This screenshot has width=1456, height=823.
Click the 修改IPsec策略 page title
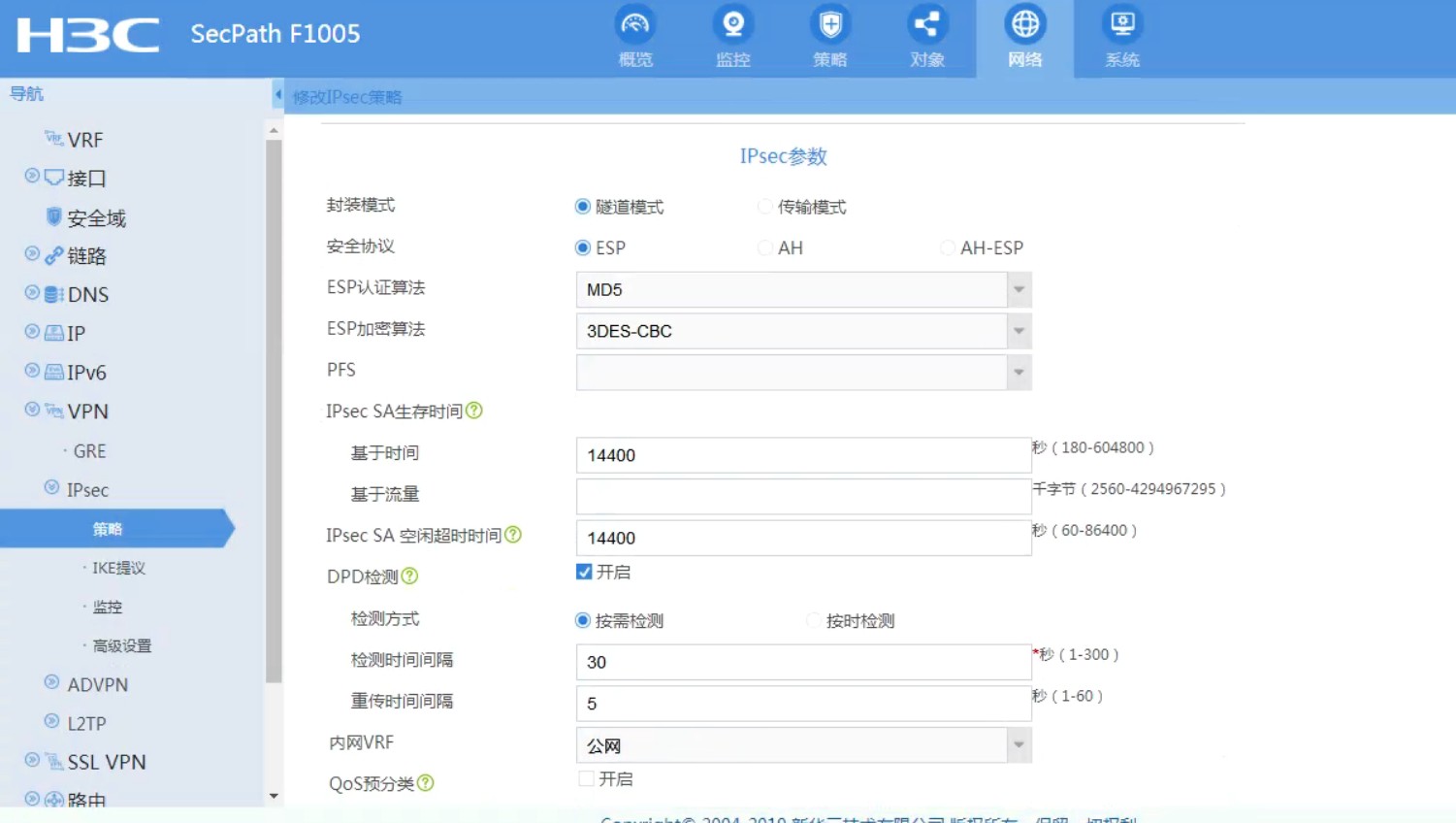[347, 97]
